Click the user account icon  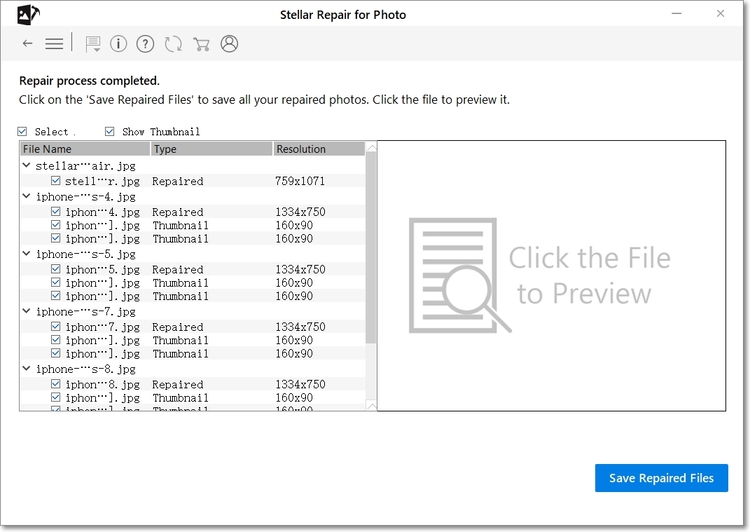230,44
